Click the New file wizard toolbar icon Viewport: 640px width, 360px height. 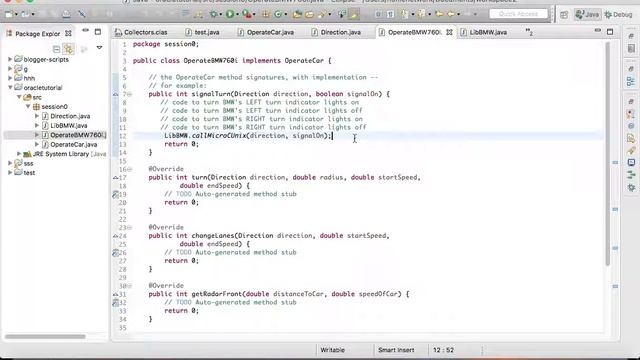pyautogui.click(x=9, y=14)
